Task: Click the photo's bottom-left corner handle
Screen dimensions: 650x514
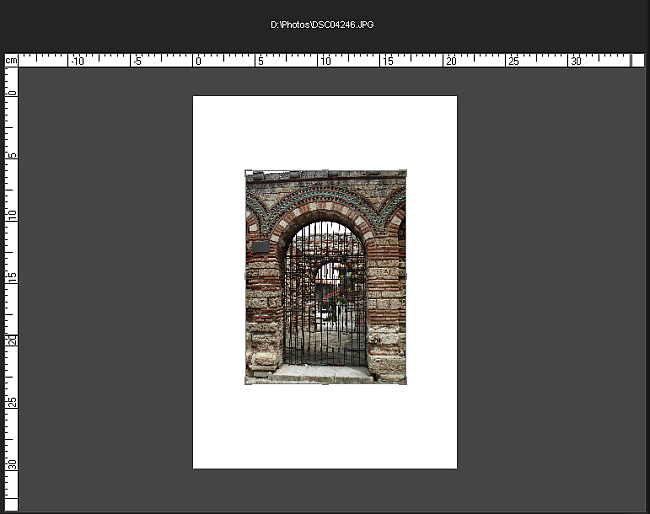Action: pos(248,381)
